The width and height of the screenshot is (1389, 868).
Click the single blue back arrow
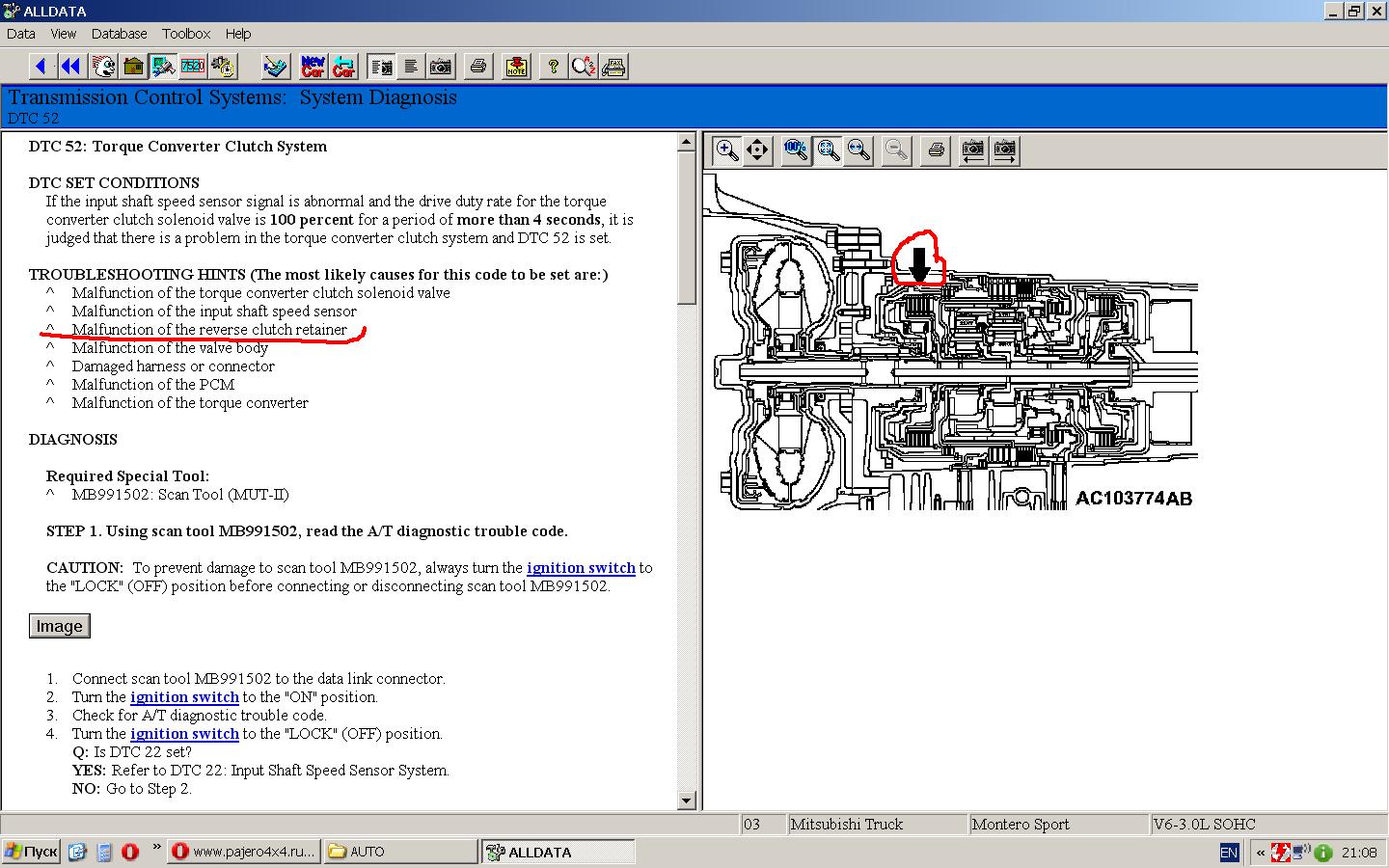pos(41,67)
